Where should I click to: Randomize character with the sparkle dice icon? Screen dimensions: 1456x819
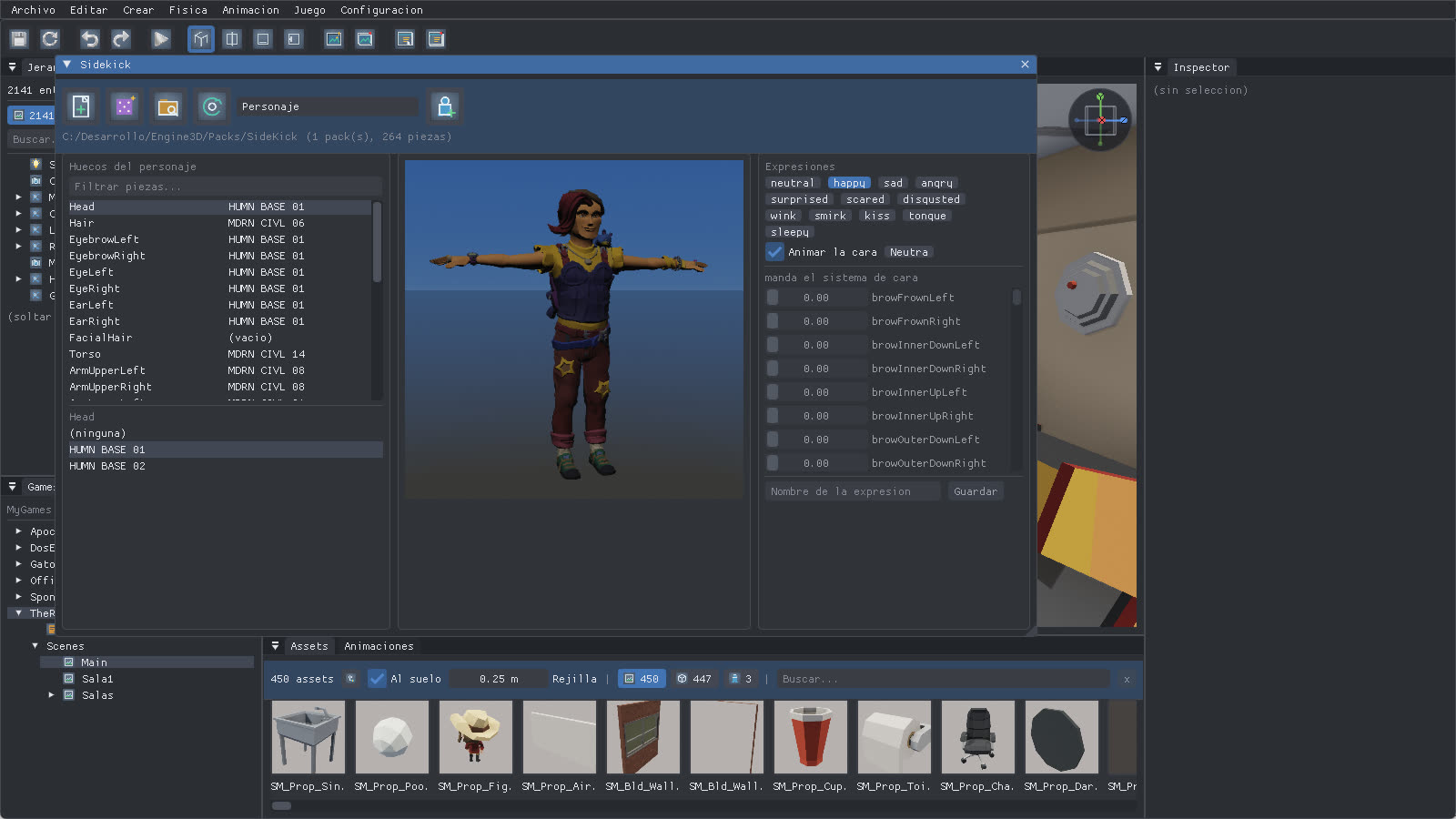click(125, 106)
